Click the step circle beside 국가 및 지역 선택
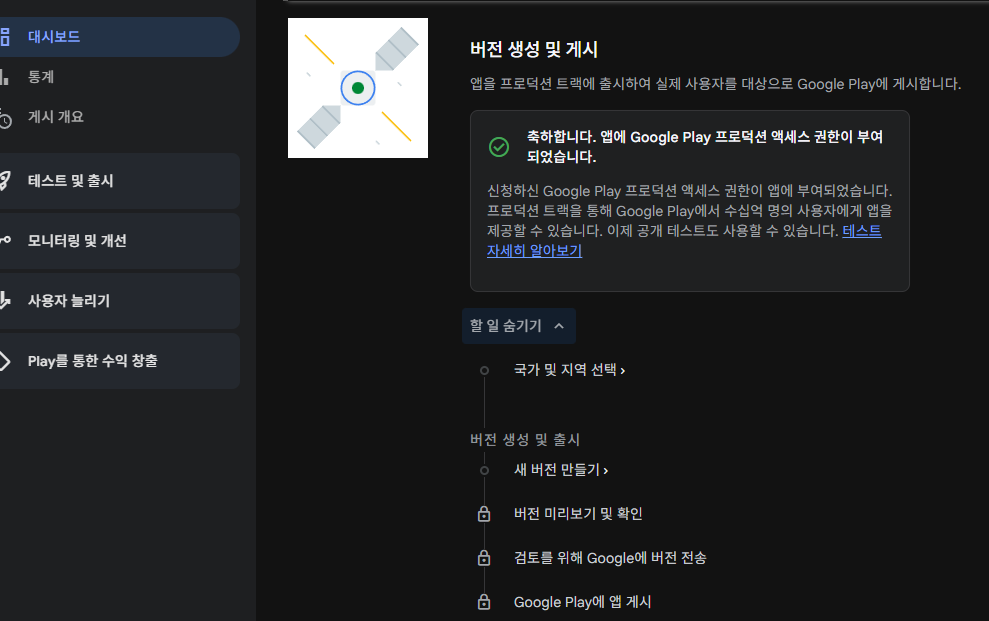The image size is (989, 621). click(484, 371)
